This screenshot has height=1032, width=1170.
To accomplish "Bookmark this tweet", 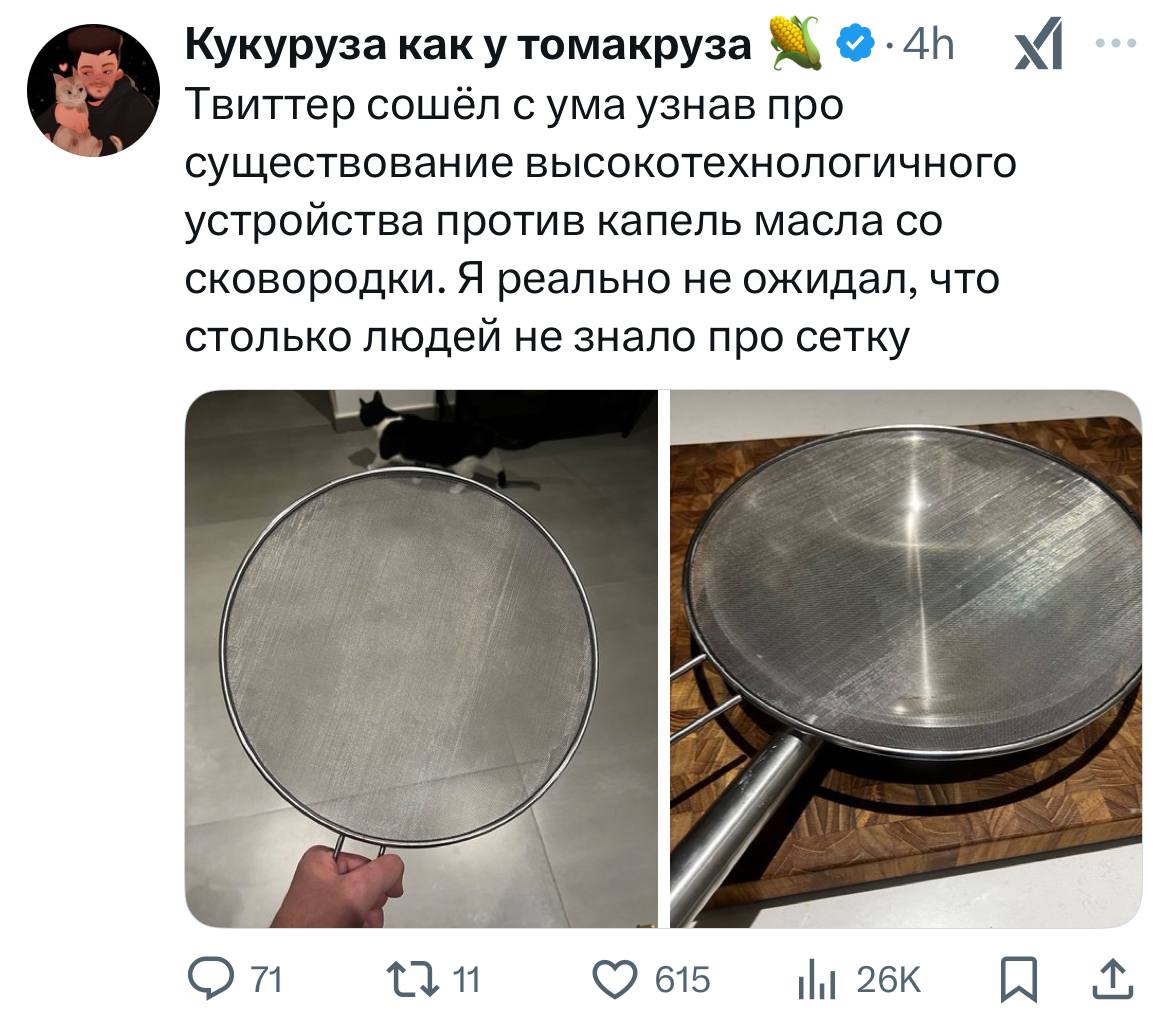I will 1019,979.
